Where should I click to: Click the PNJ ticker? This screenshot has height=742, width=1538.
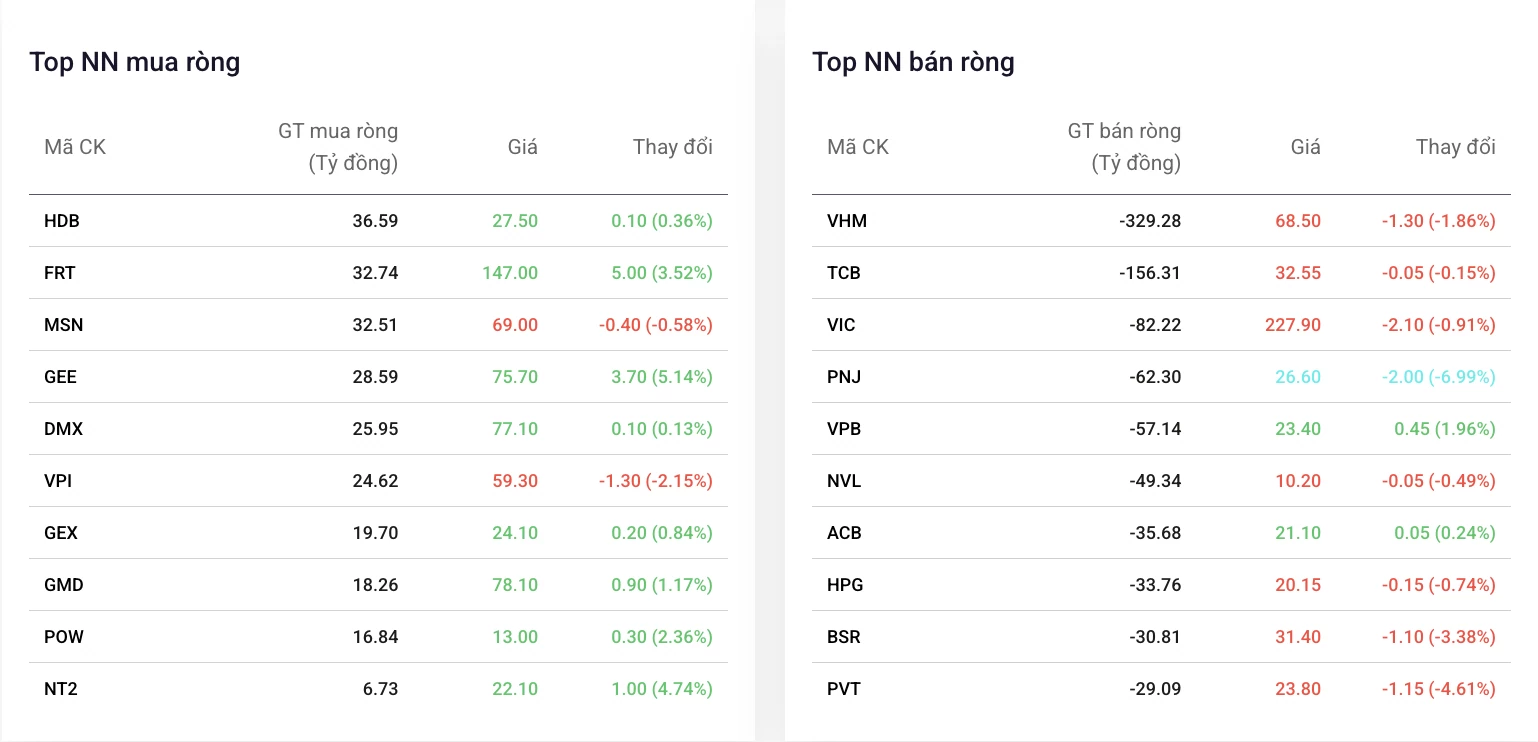[844, 377]
